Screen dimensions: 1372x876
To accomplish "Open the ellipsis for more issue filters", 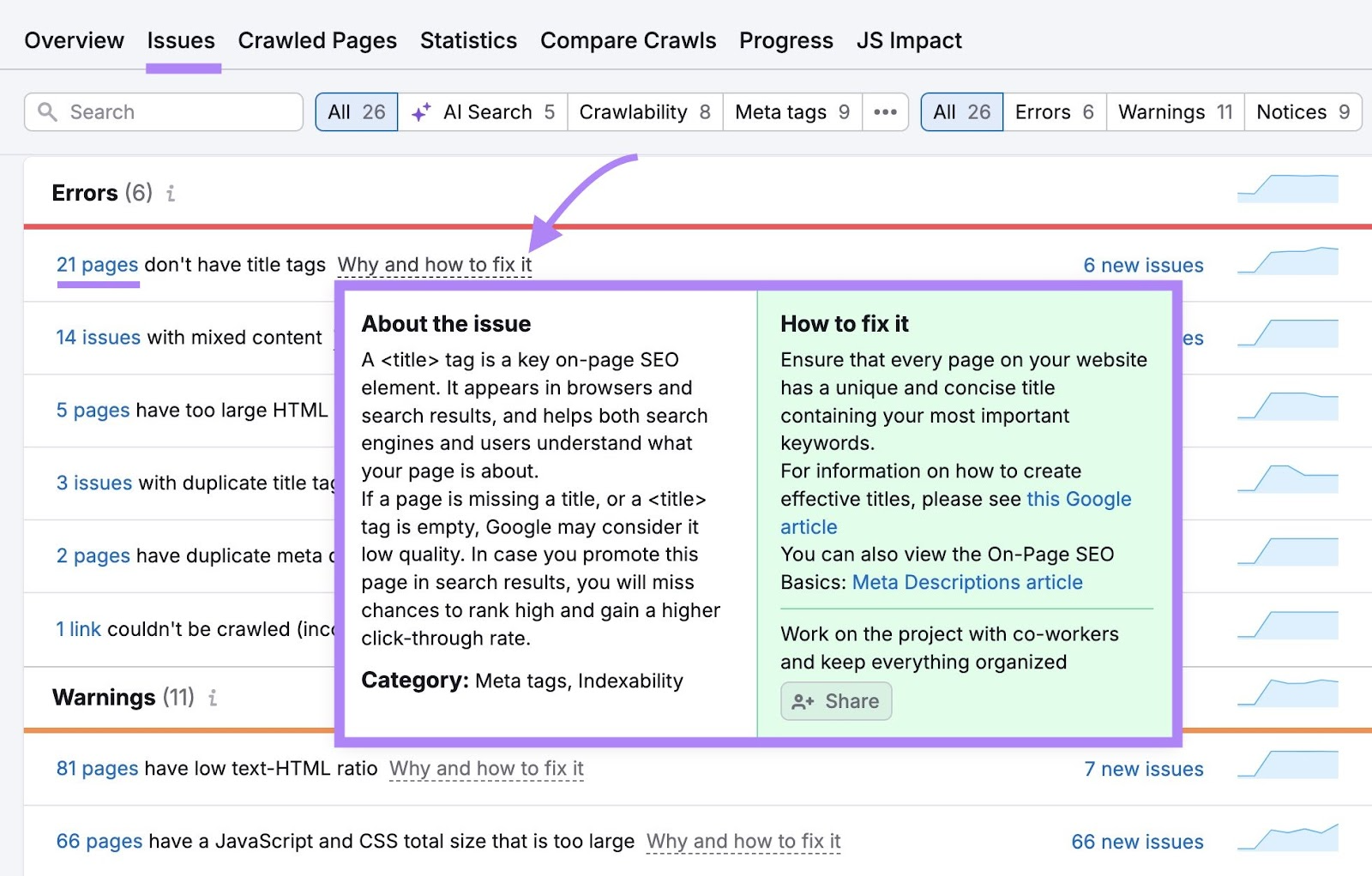I will coord(885,111).
